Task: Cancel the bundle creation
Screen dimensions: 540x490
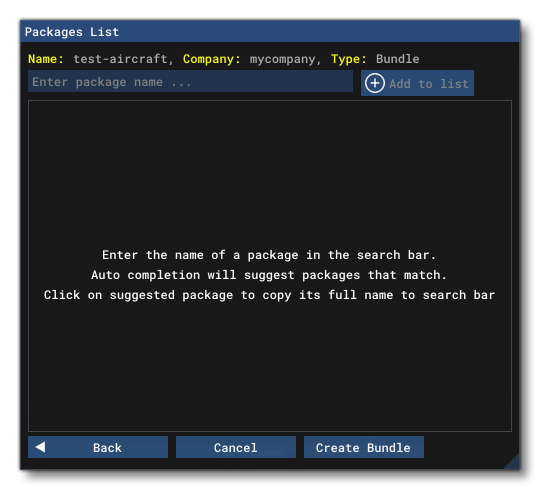Action: click(x=236, y=447)
